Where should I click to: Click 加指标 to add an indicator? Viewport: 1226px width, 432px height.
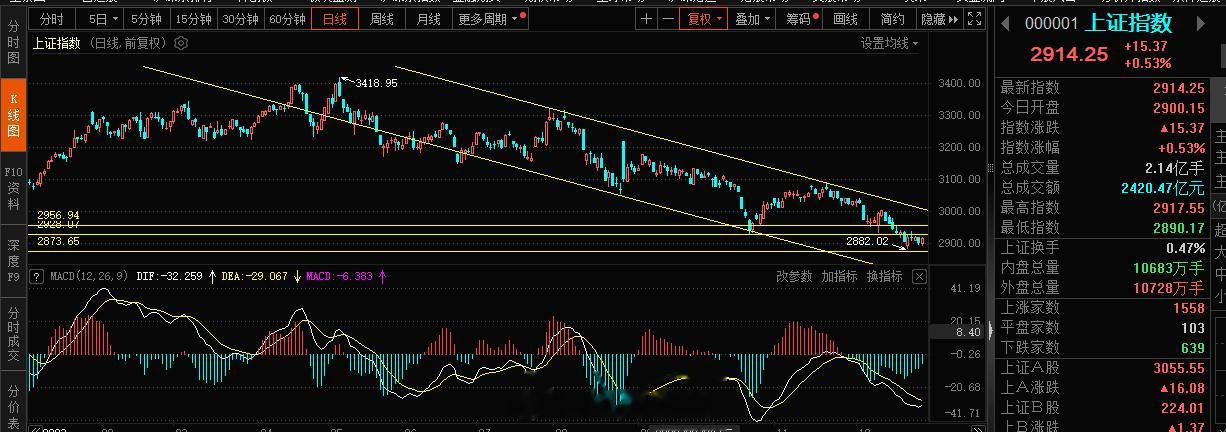click(839, 276)
